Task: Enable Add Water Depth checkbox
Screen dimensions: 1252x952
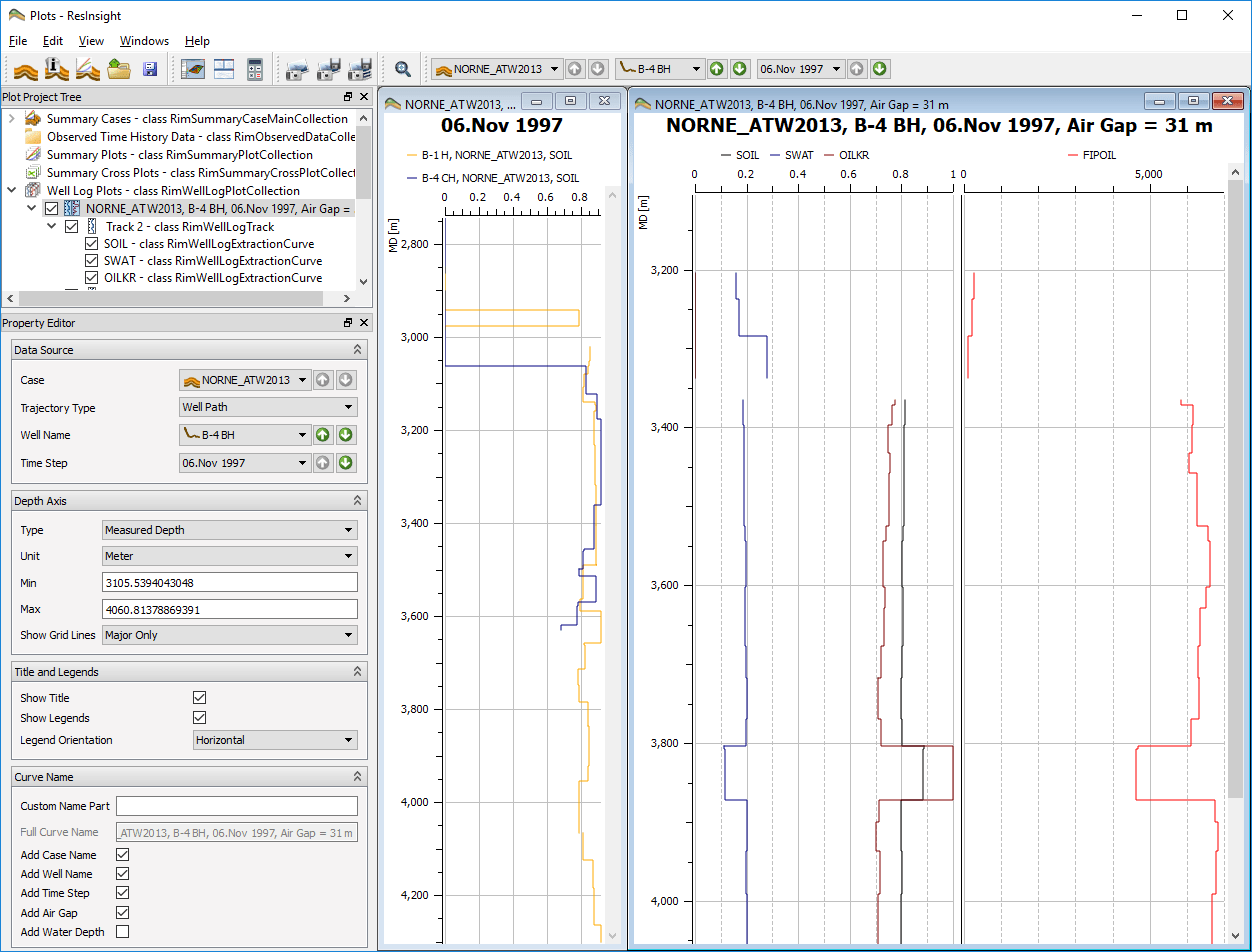Action: coord(123,932)
